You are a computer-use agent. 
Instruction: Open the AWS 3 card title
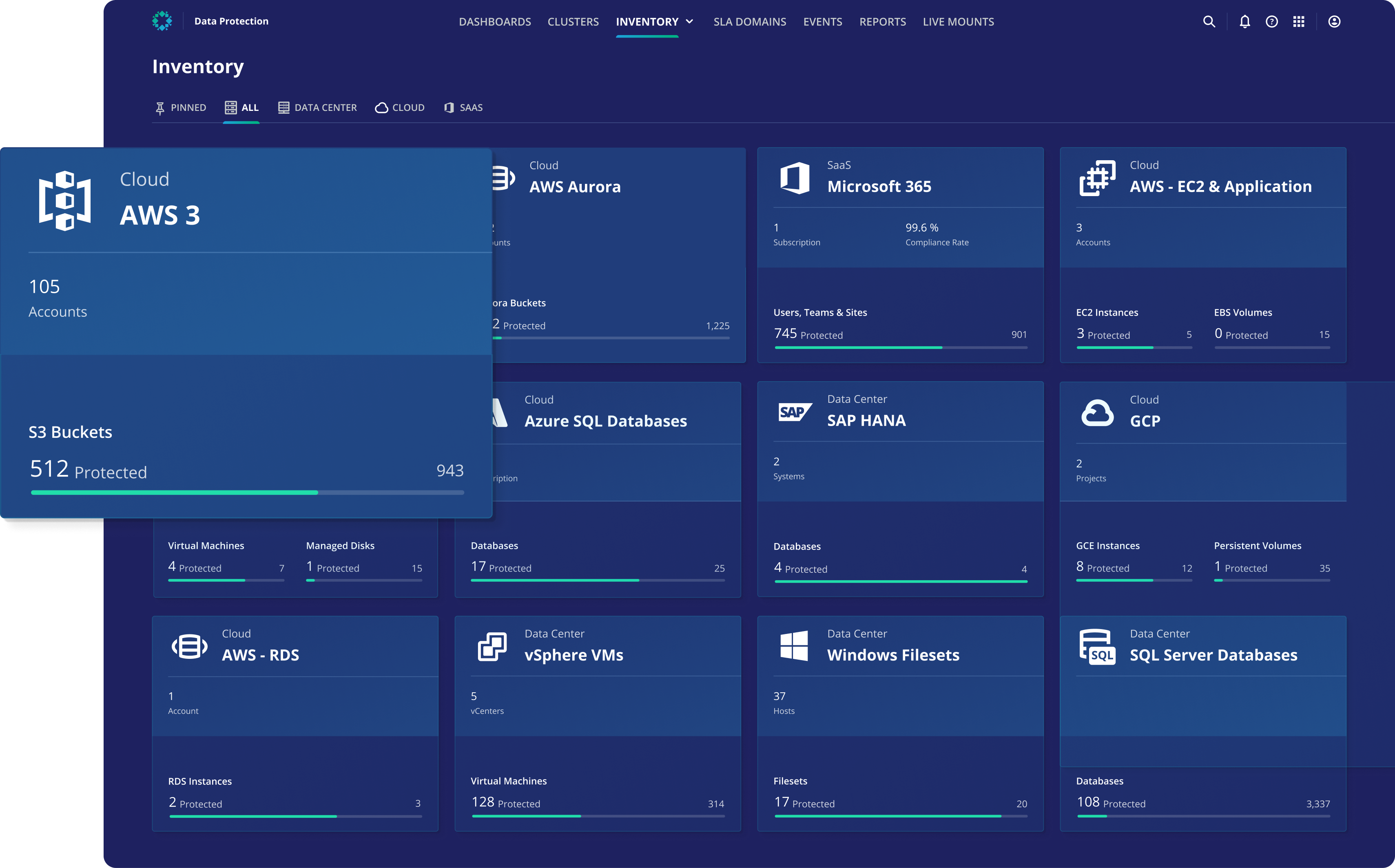point(160,215)
